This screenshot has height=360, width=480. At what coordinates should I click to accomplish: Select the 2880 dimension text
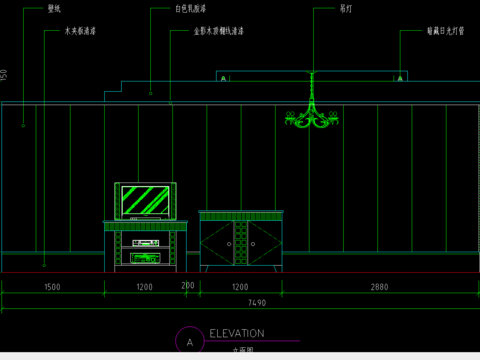tap(379, 287)
